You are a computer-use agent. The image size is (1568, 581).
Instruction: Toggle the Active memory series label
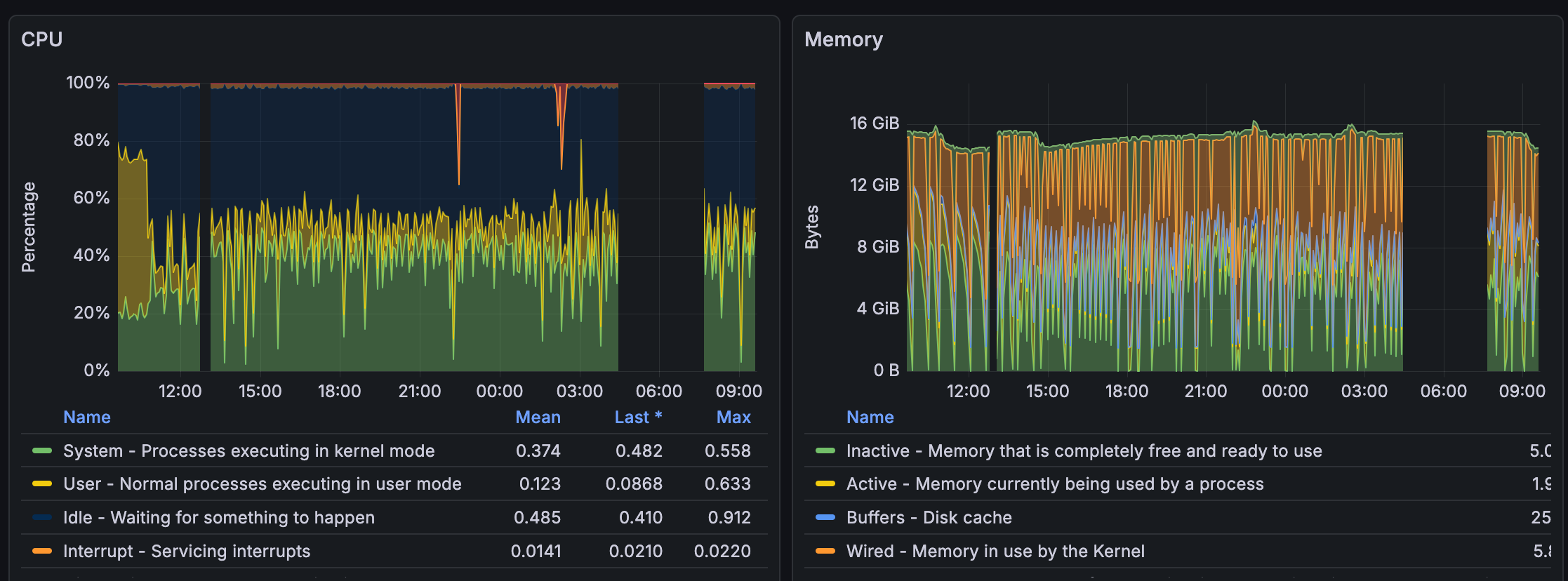click(1054, 484)
